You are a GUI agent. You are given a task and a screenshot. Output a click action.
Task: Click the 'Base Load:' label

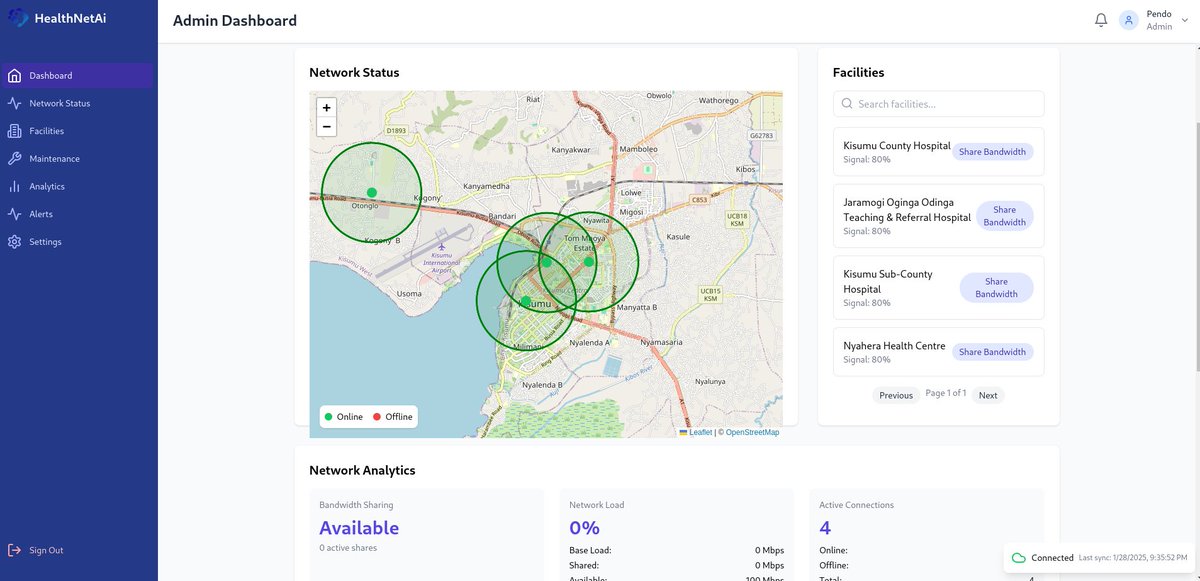(x=590, y=550)
